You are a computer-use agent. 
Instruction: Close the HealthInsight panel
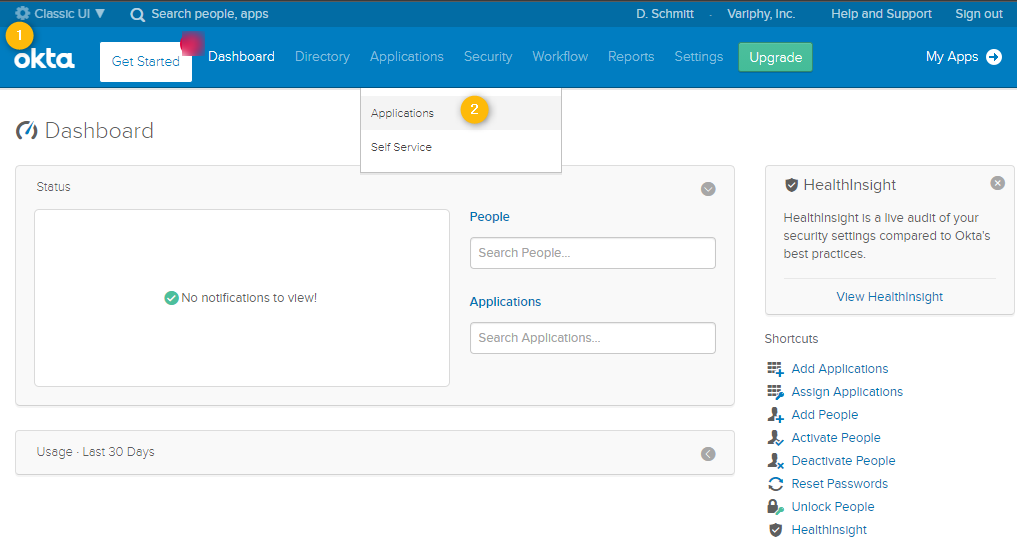tap(998, 183)
